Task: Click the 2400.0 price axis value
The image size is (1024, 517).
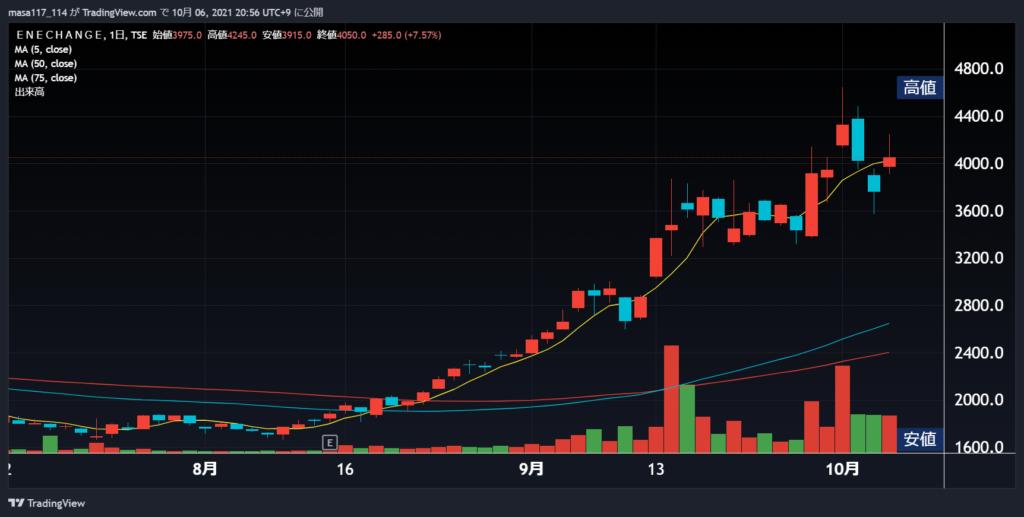Action: pos(978,353)
